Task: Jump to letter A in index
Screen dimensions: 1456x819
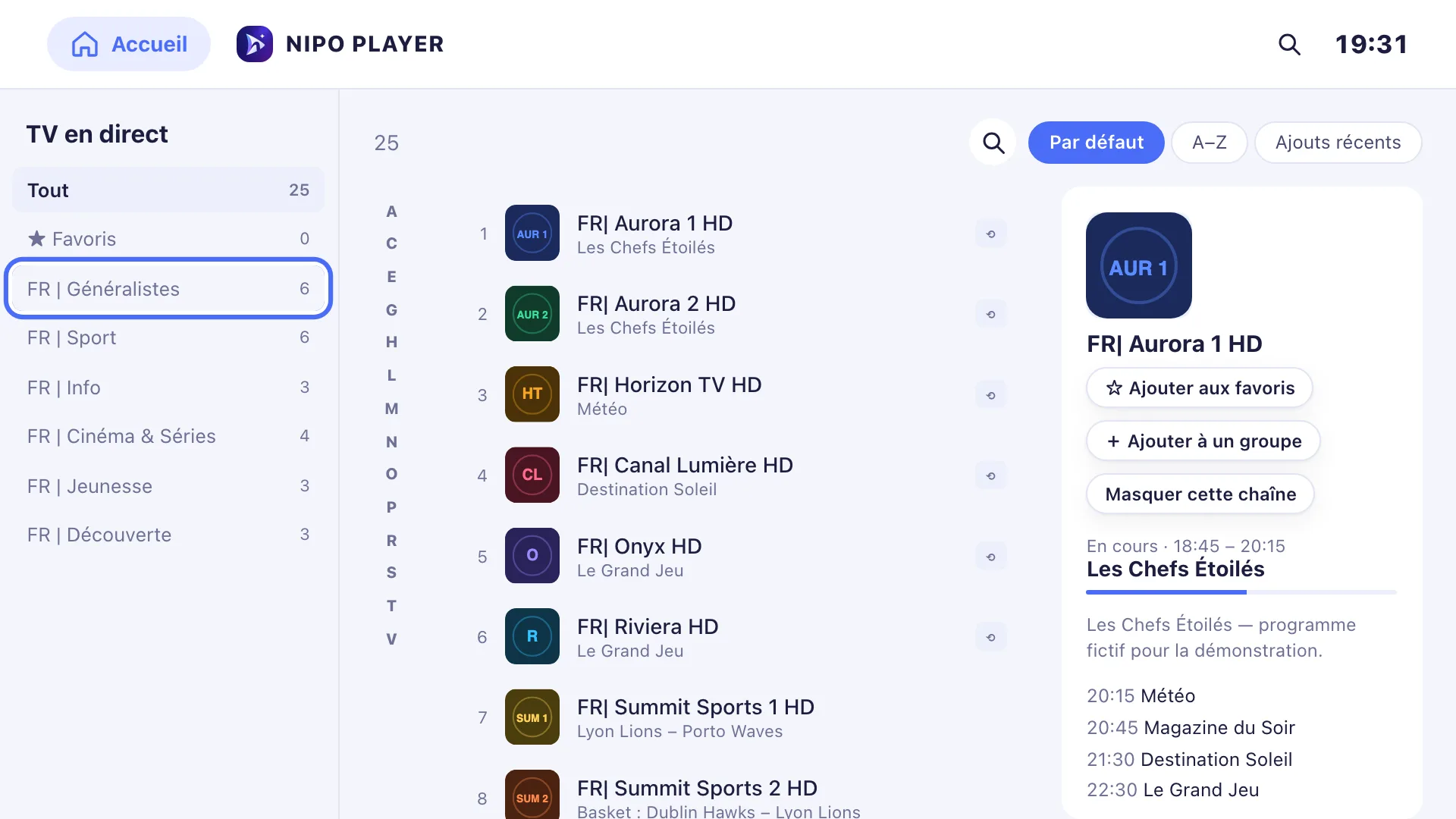Action: pos(391,212)
